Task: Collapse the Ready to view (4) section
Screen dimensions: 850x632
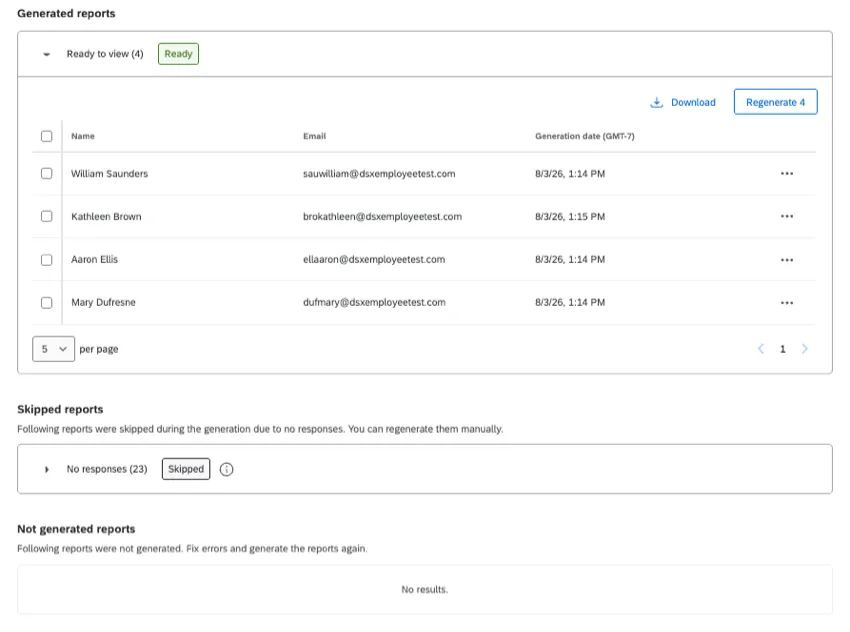Action: (47, 54)
